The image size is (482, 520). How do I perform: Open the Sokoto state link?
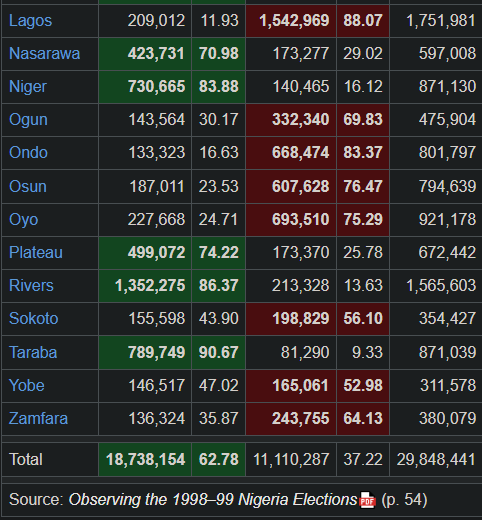[x=34, y=318]
